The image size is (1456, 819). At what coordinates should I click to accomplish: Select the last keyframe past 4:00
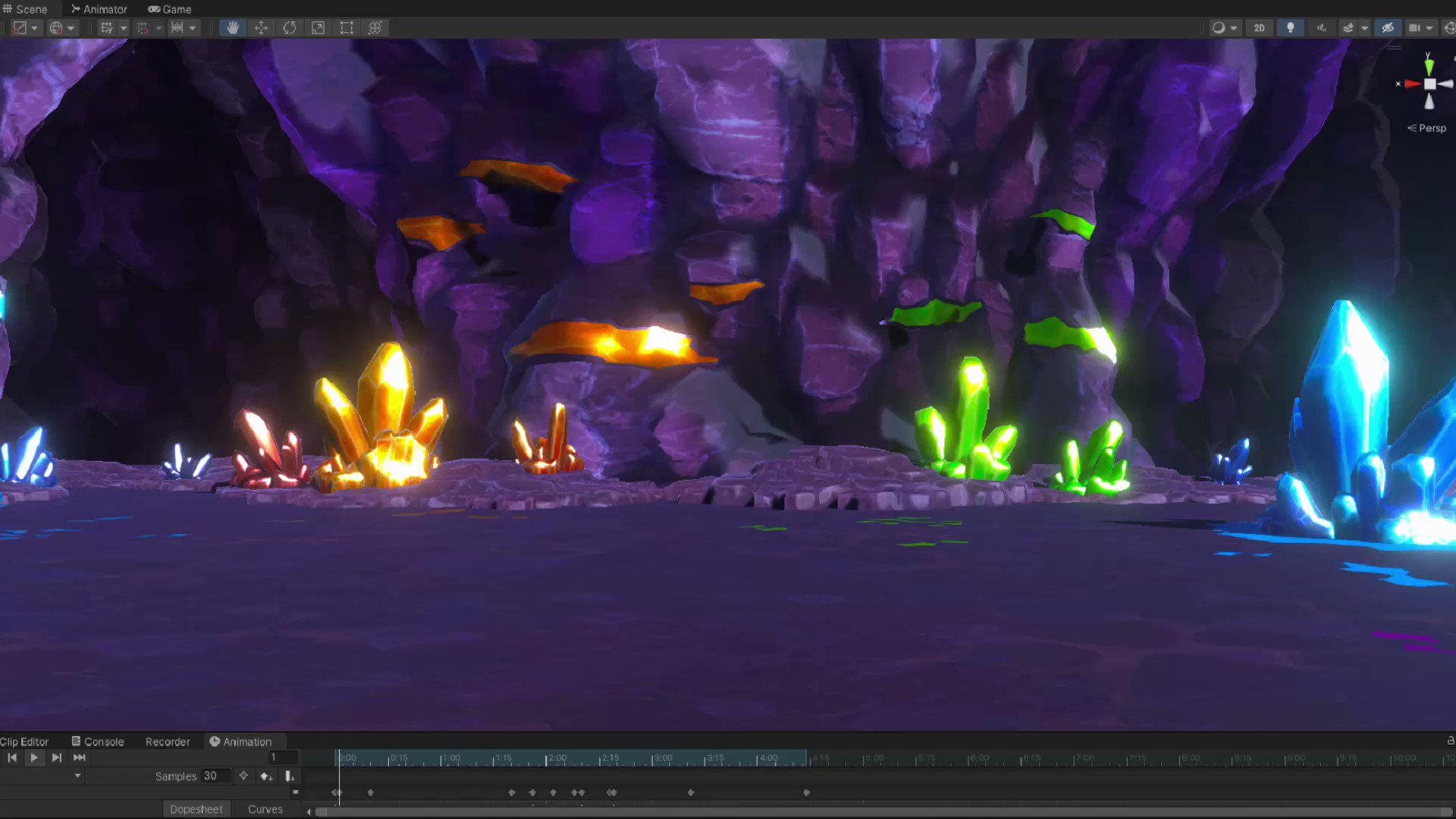coord(806,792)
